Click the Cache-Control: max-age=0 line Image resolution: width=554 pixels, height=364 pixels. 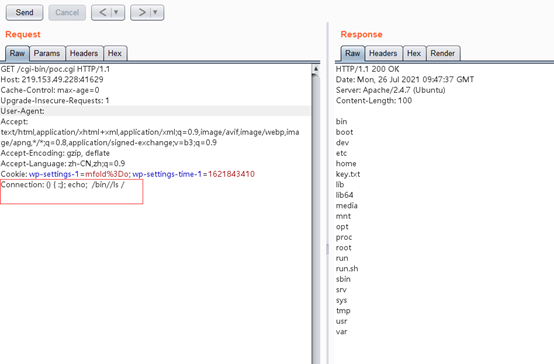tap(50, 90)
